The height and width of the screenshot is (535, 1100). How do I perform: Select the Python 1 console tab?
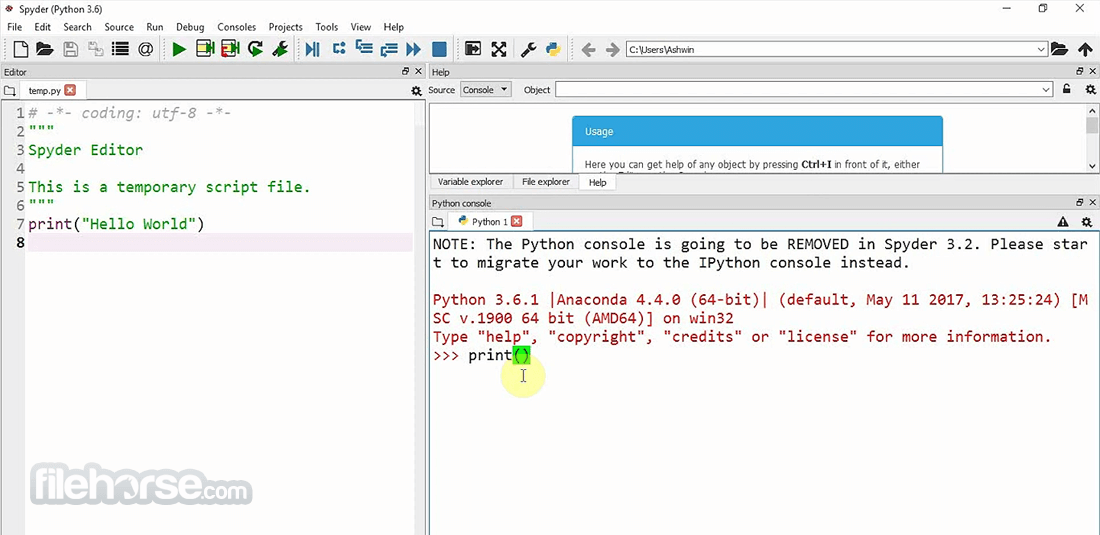(489, 222)
